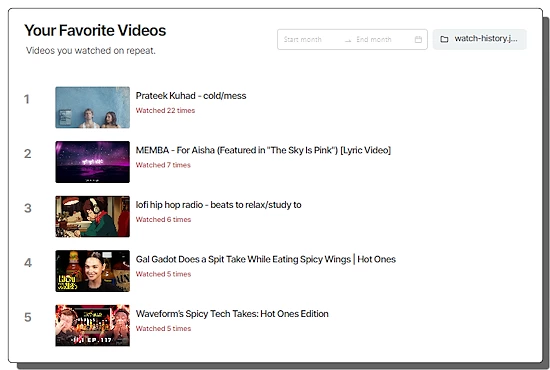This screenshot has height=370, width=550.
Task: Click the folder icon beside watch-history file
Action: pyautogui.click(x=444, y=39)
